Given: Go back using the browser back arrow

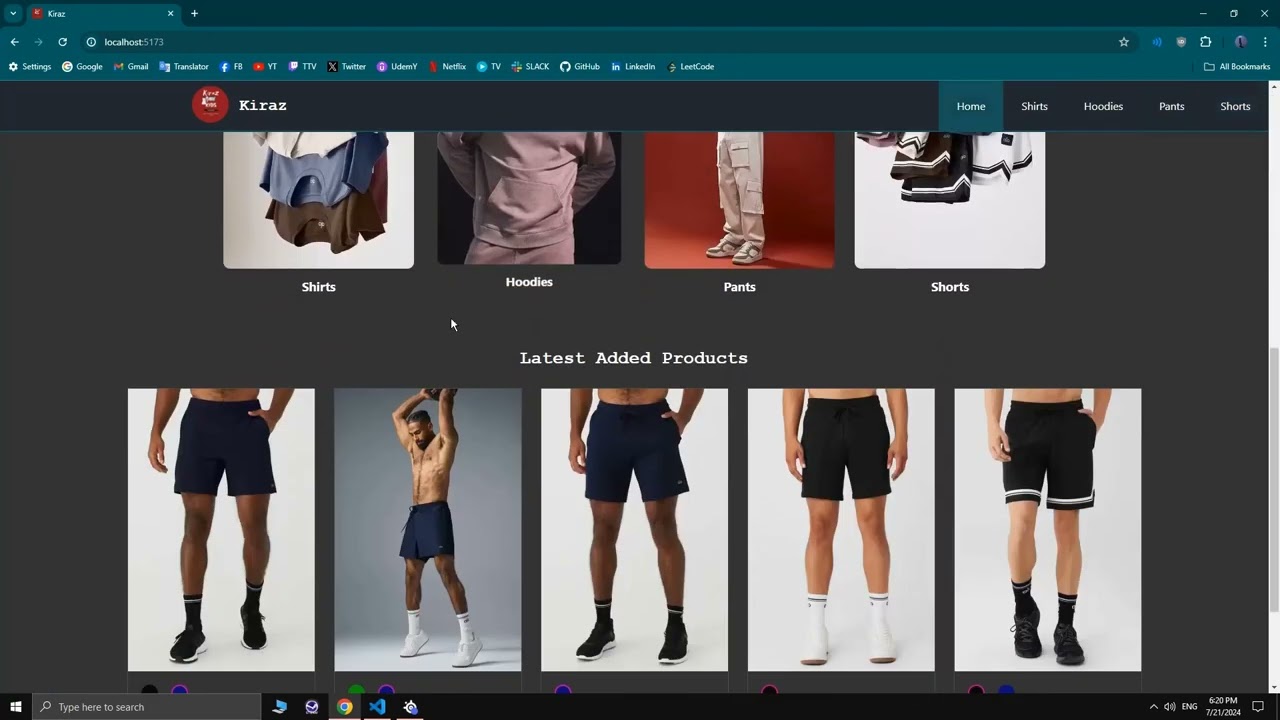Looking at the screenshot, I should click(14, 42).
